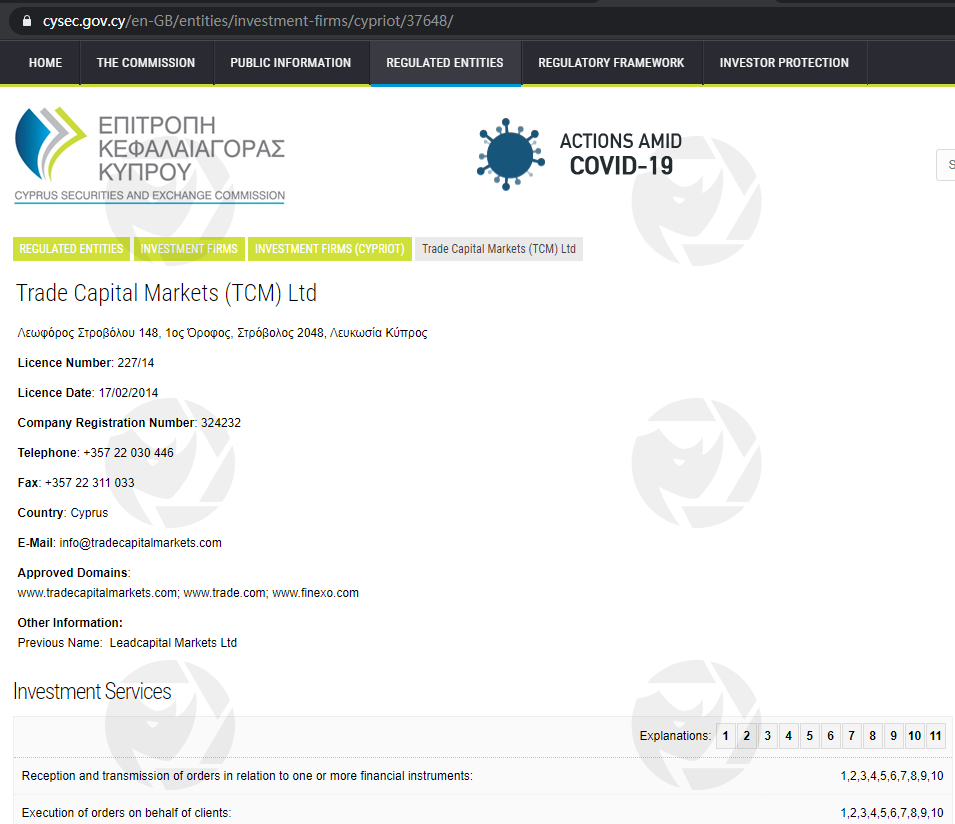
Task: Click explanation number 1 button
Action: (726, 736)
